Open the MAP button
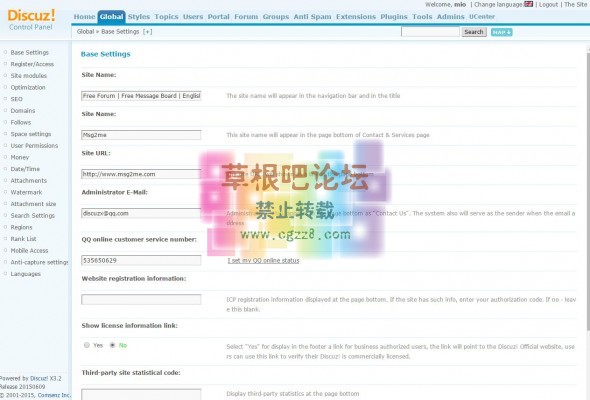 click(502, 32)
